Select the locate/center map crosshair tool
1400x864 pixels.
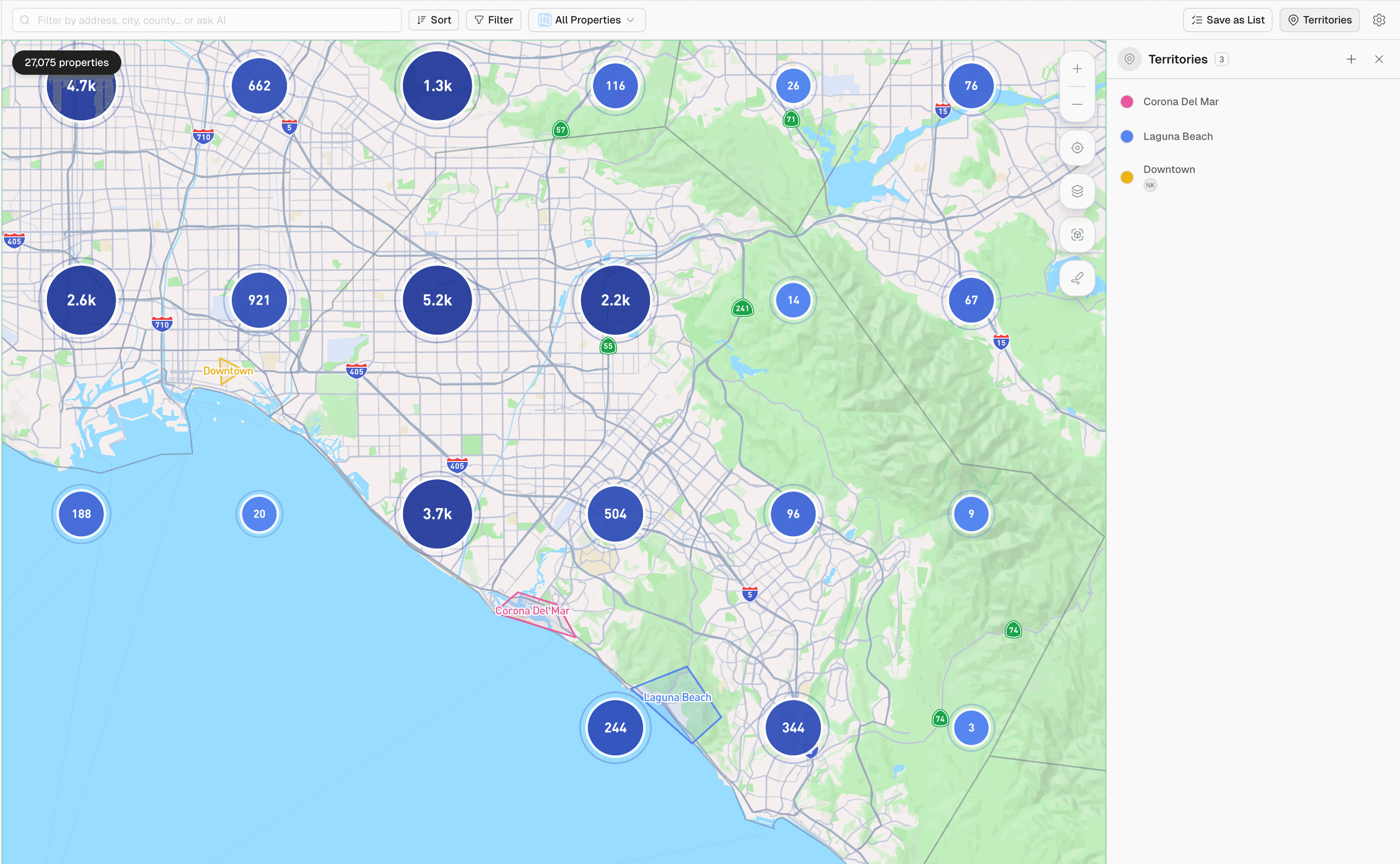pyautogui.click(x=1077, y=147)
